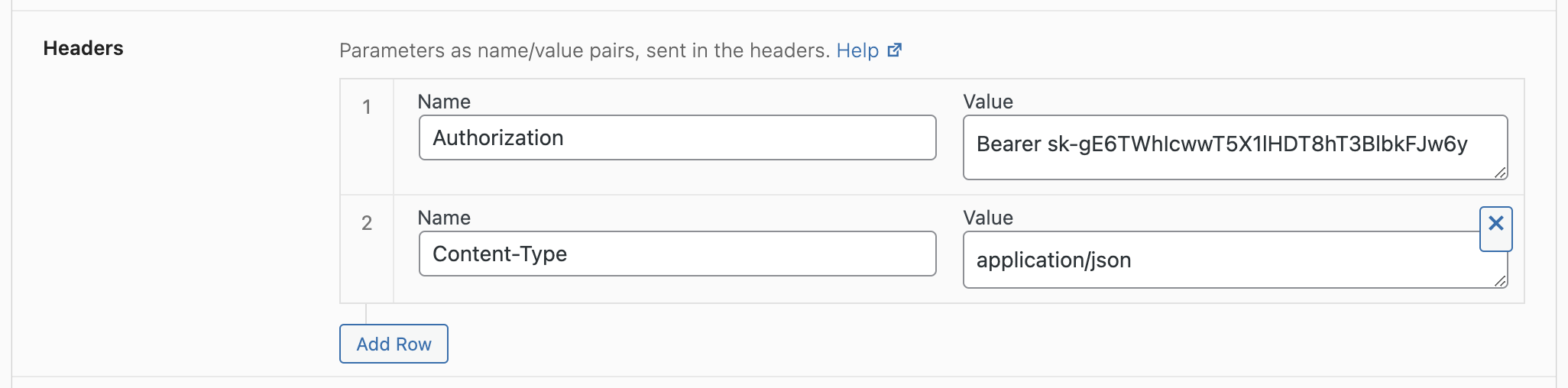Focus the Content-Type name field
This screenshot has width=1568, height=388.
[x=678, y=254]
